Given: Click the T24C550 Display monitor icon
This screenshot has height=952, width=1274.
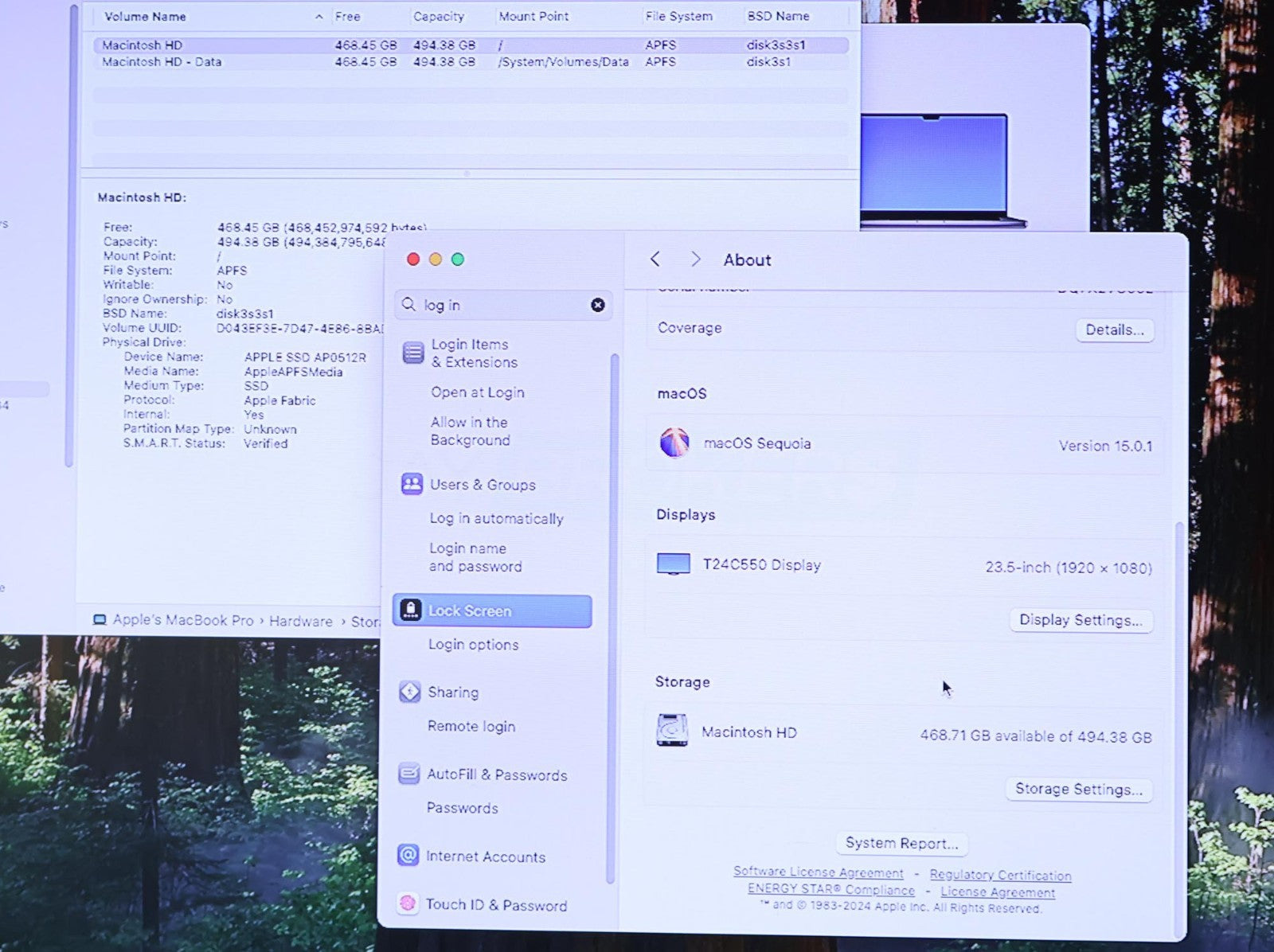Looking at the screenshot, I should pos(674,564).
